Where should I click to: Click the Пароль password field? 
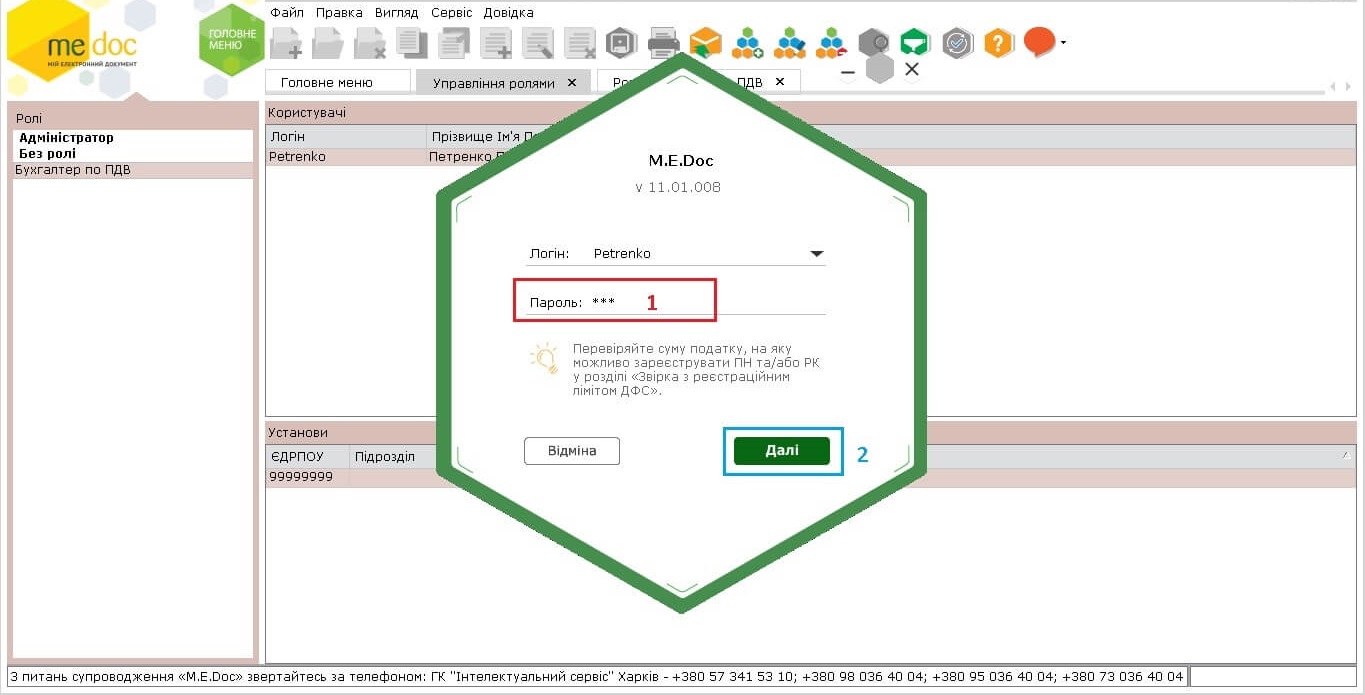(706, 302)
